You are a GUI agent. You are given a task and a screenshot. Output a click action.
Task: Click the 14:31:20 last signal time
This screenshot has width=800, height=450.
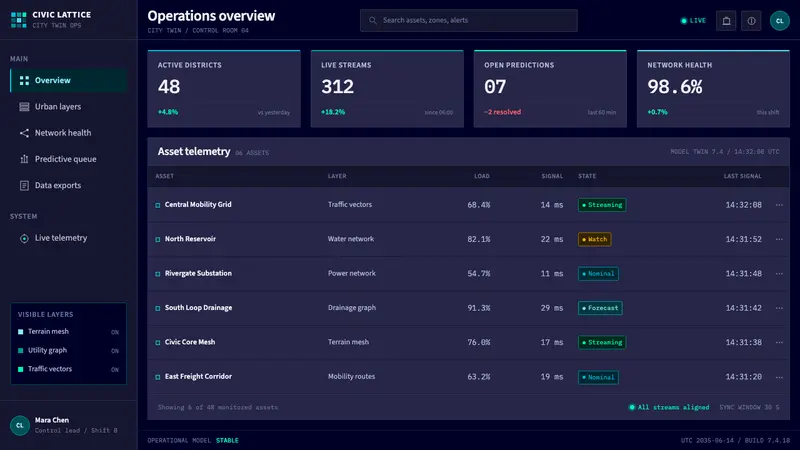point(743,377)
